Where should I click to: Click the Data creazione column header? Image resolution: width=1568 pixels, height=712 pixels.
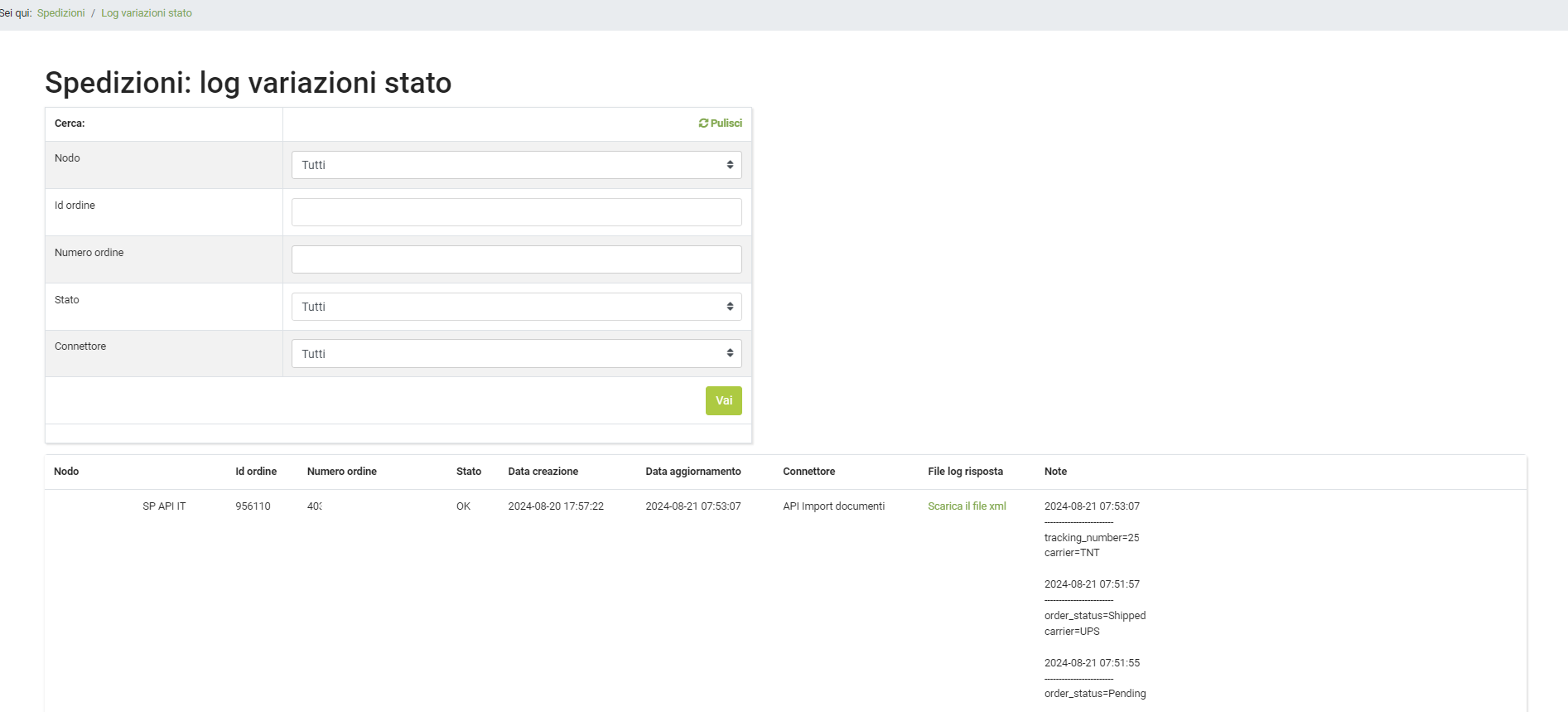point(543,472)
